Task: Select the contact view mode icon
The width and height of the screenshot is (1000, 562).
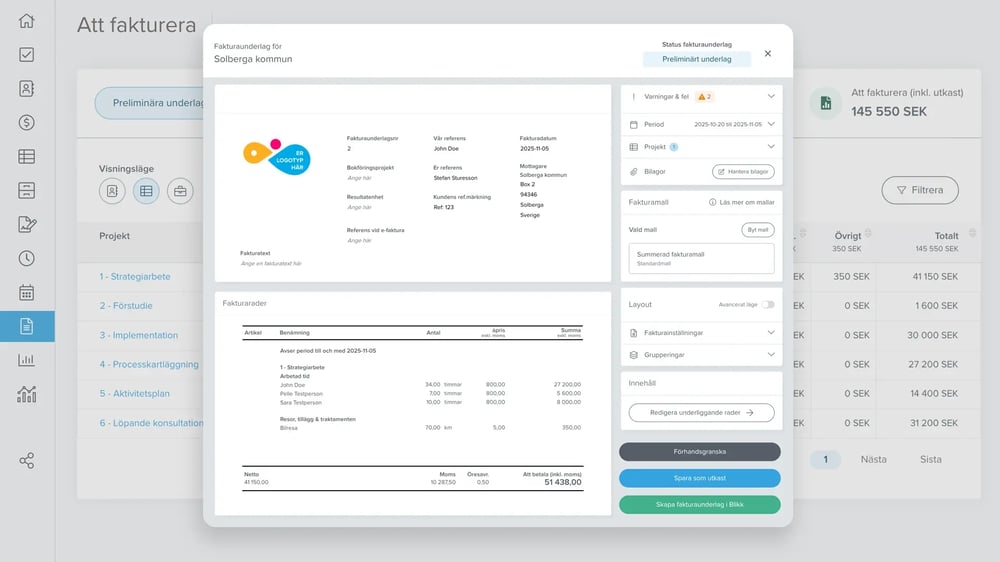Action: point(112,191)
